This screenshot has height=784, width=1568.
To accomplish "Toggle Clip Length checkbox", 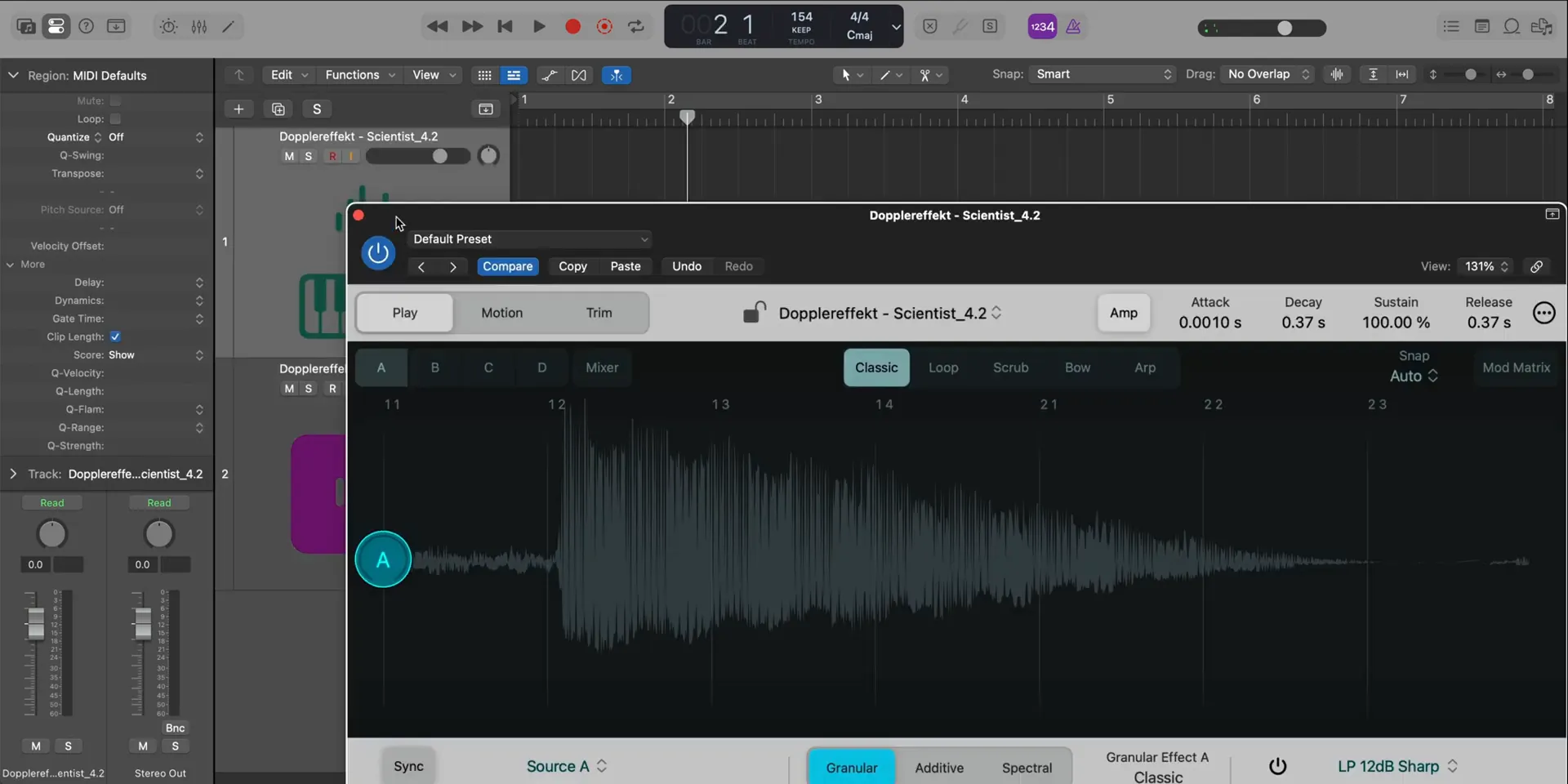I will 115,336.
